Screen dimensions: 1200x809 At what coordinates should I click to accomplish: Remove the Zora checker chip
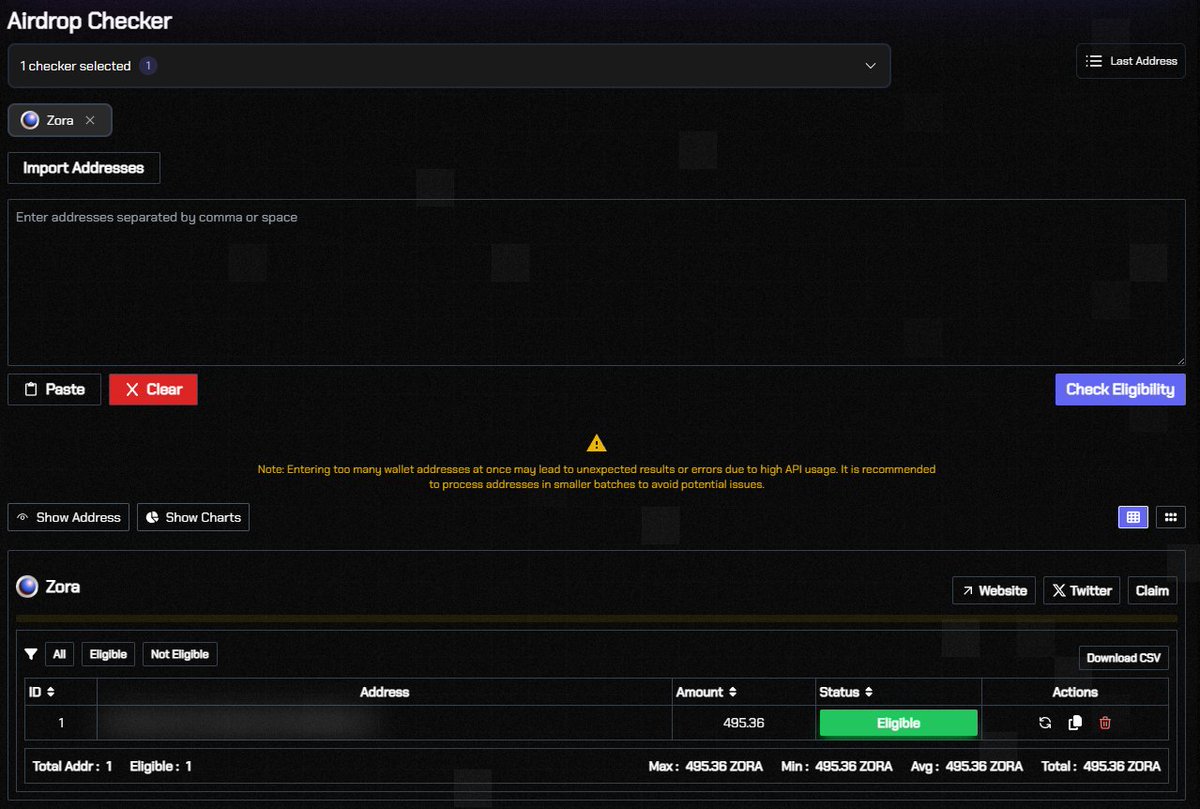tap(90, 120)
